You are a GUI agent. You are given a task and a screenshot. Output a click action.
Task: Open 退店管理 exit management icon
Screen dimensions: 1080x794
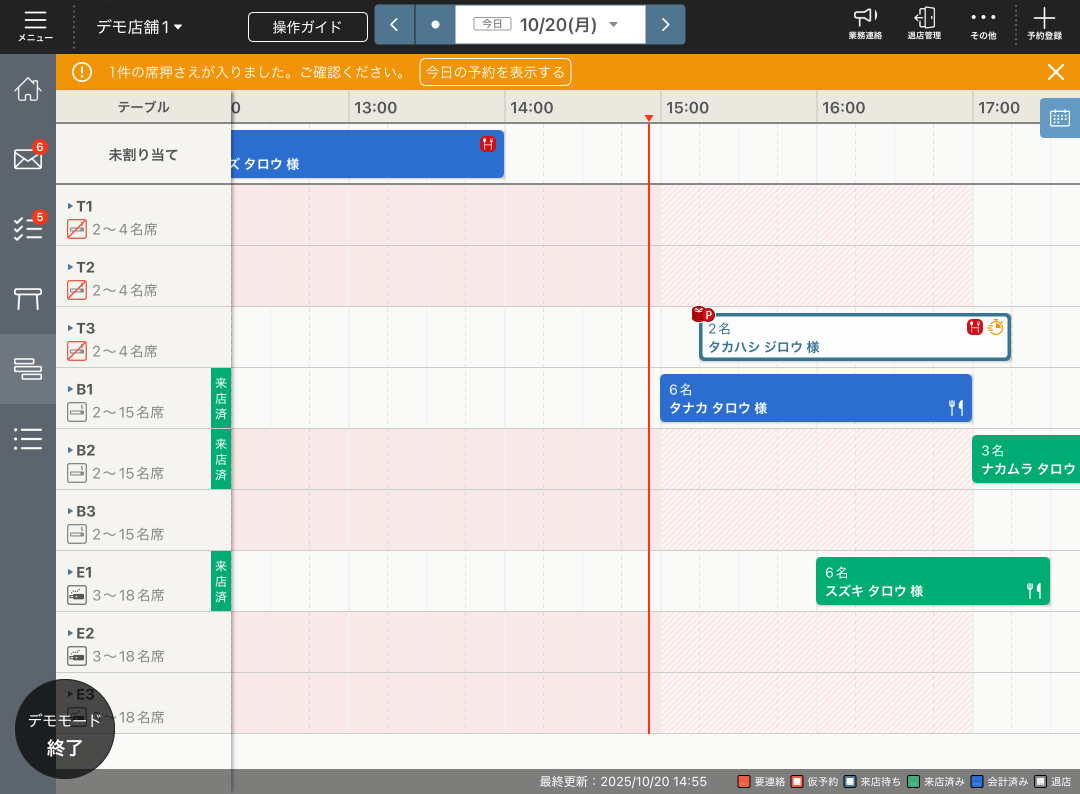point(924,24)
